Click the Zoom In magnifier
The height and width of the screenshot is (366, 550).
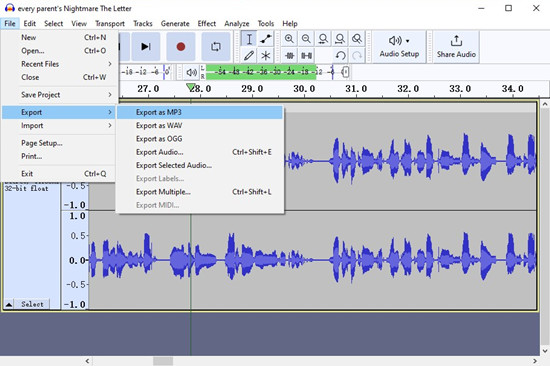click(289, 39)
